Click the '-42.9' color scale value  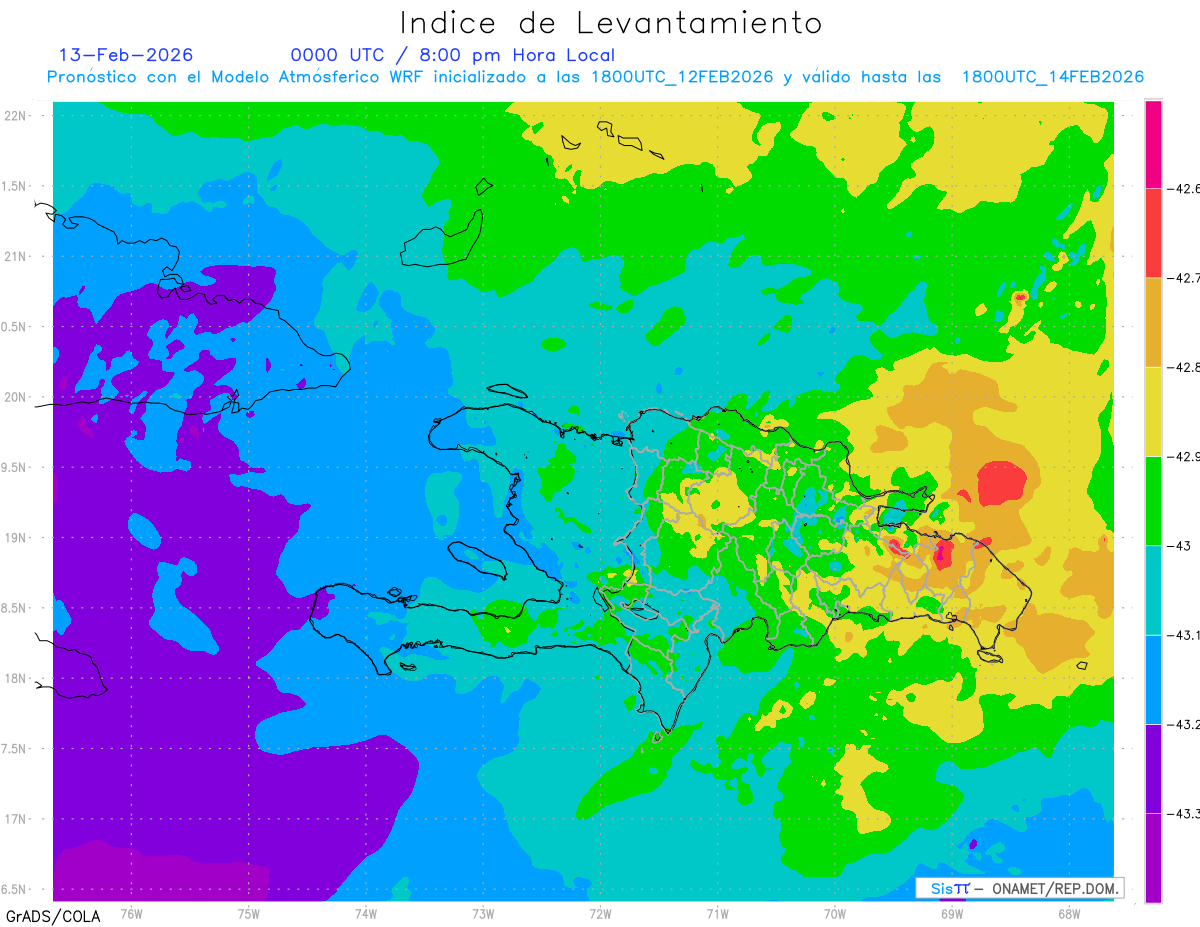click(x=1184, y=456)
